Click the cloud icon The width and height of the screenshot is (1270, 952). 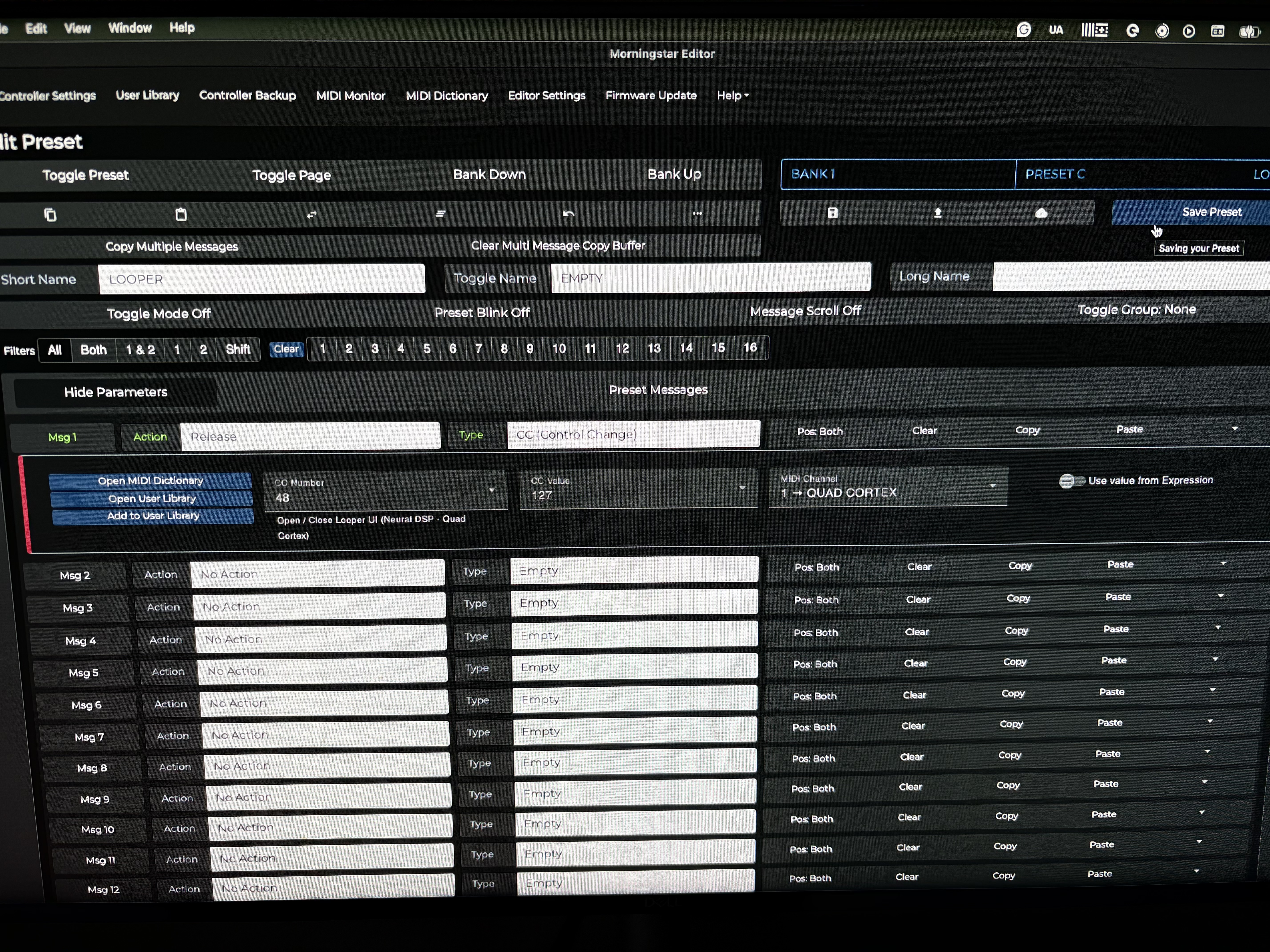(1041, 214)
